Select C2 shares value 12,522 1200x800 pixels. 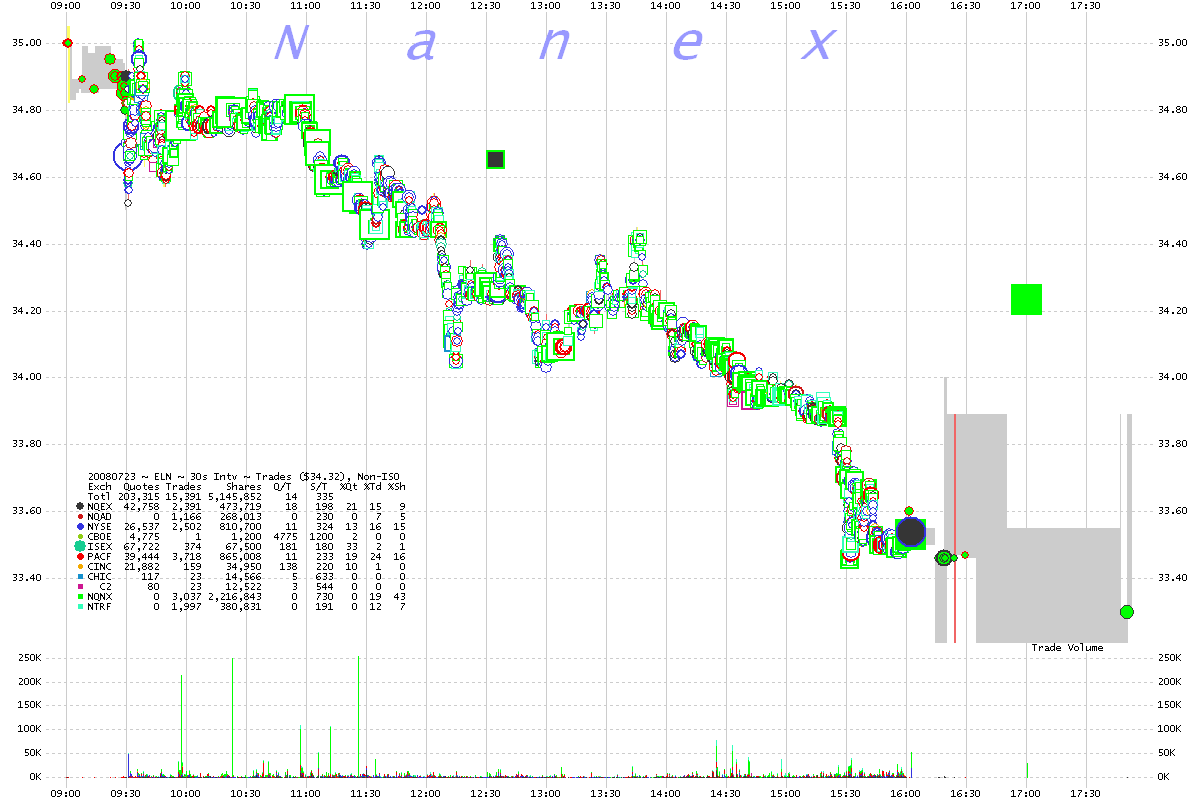coord(244,586)
